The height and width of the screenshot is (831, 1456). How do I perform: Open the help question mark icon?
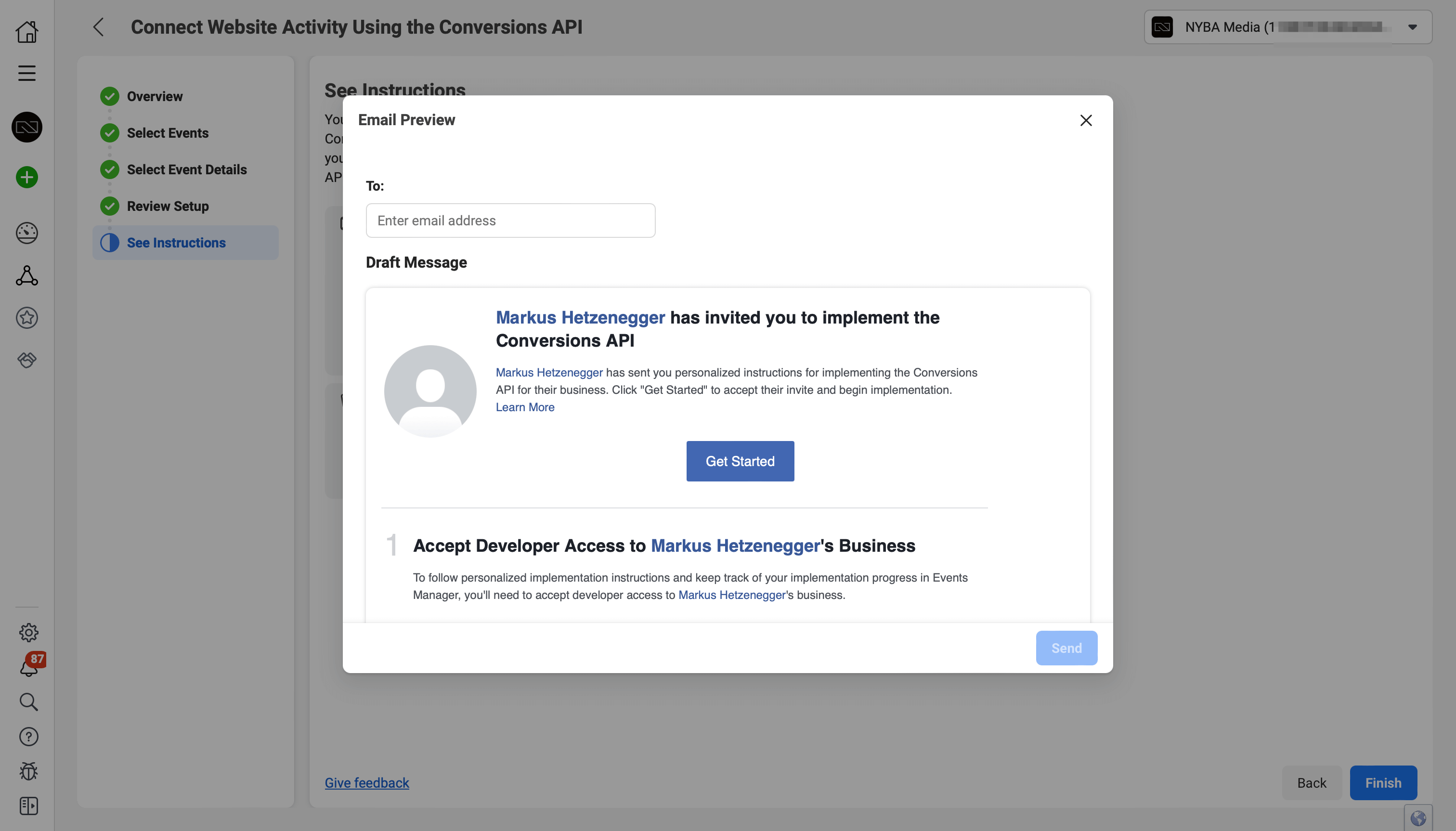pyautogui.click(x=28, y=736)
